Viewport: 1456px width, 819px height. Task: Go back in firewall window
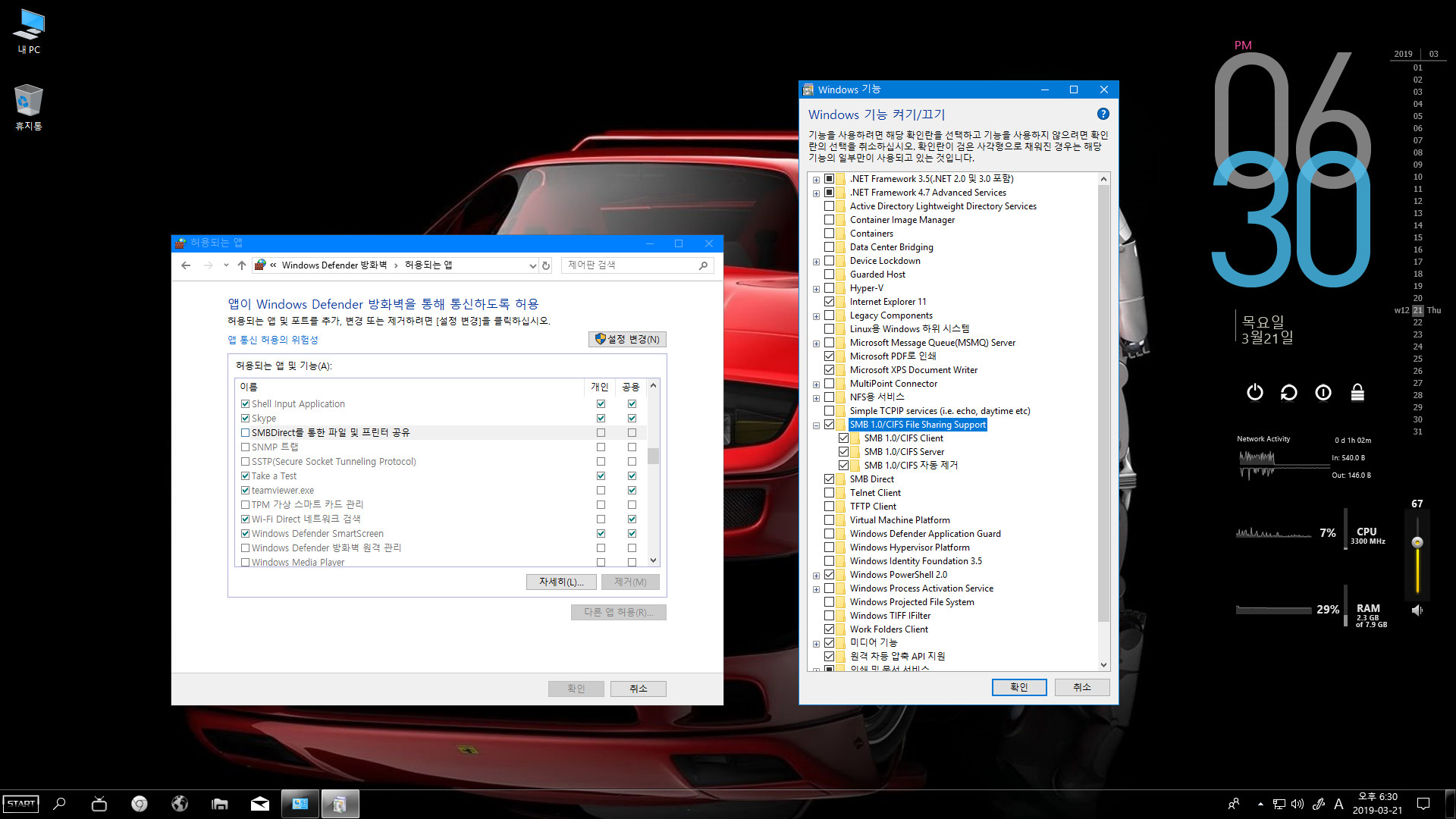click(x=186, y=265)
